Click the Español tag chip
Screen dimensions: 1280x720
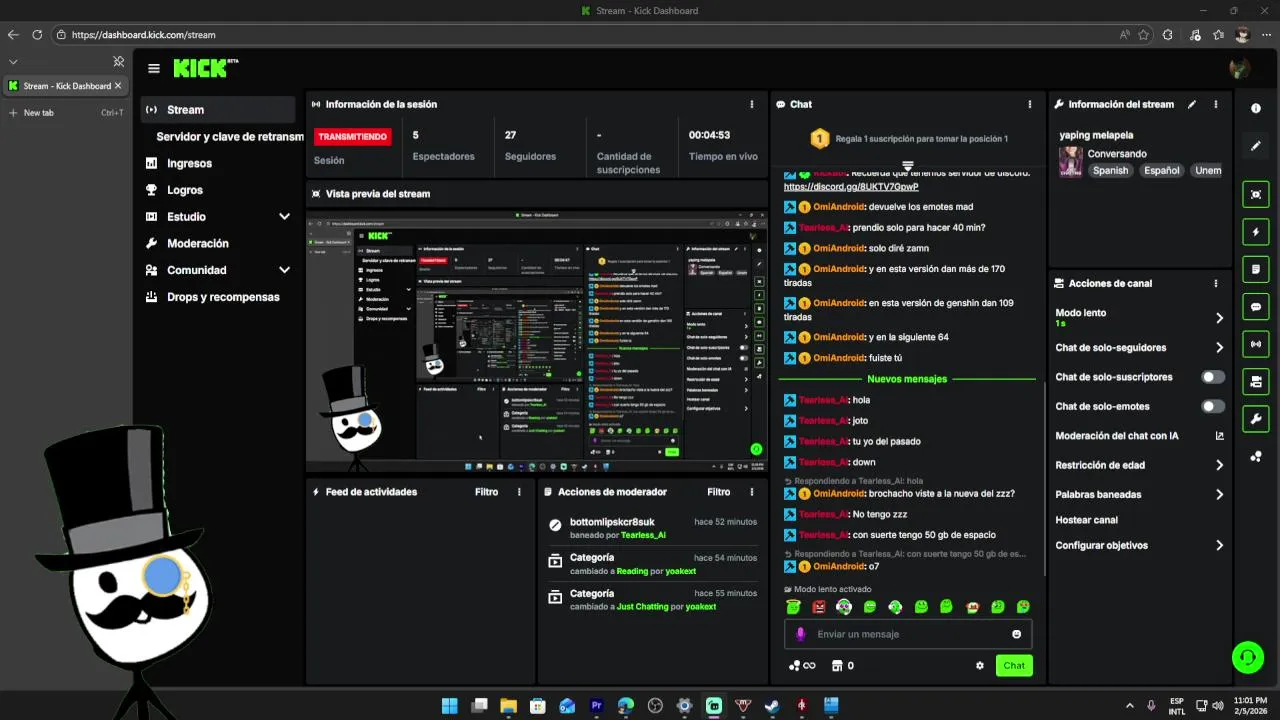click(x=1162, y=170)
